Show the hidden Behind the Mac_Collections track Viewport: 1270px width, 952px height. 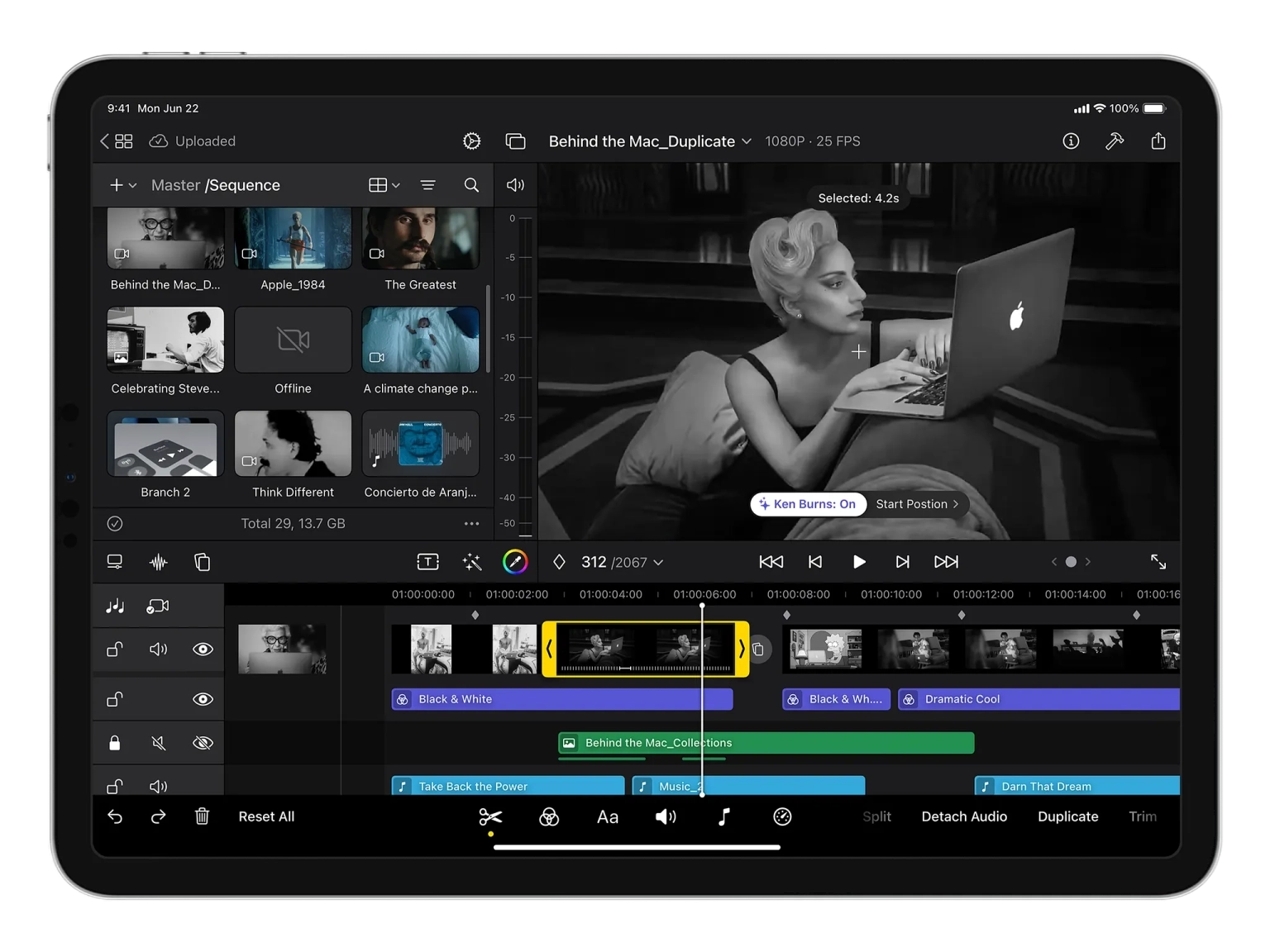tap(203, 743)
